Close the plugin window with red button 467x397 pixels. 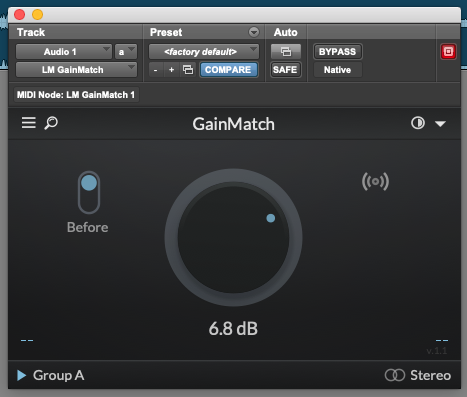[19, 15]
